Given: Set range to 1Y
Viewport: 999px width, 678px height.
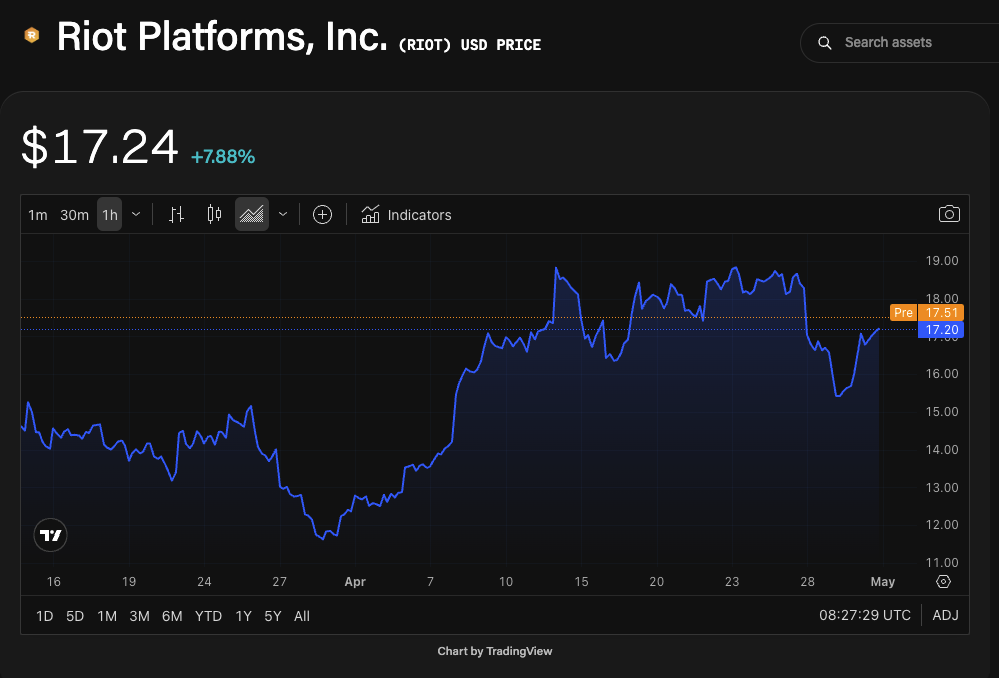Looking at the screenshot, I should coord(243,616).
